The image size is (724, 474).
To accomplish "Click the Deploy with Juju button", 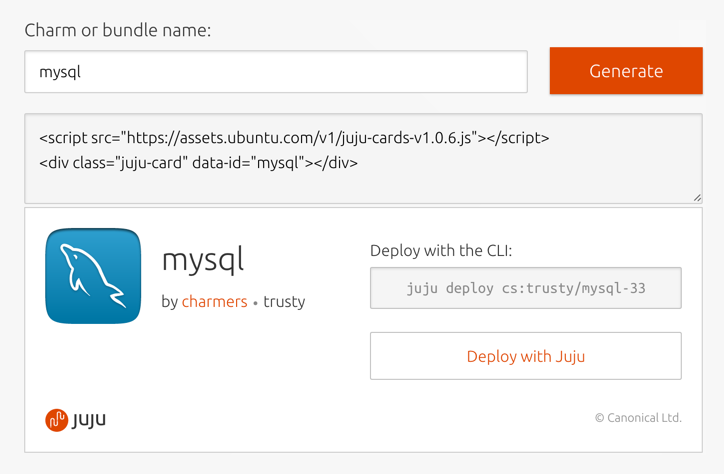I will pyautogui.click(x=525, y=356).
